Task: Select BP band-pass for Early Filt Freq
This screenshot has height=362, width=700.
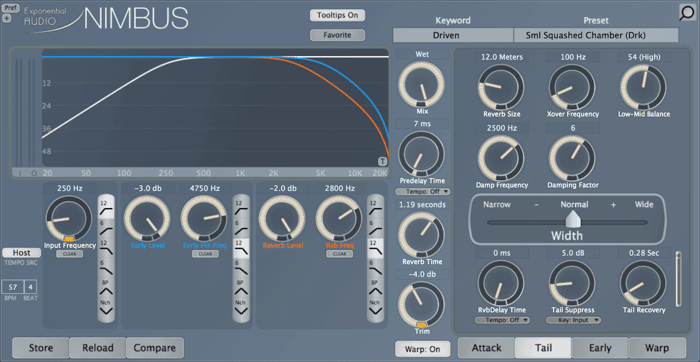Action: coord(241,287)
